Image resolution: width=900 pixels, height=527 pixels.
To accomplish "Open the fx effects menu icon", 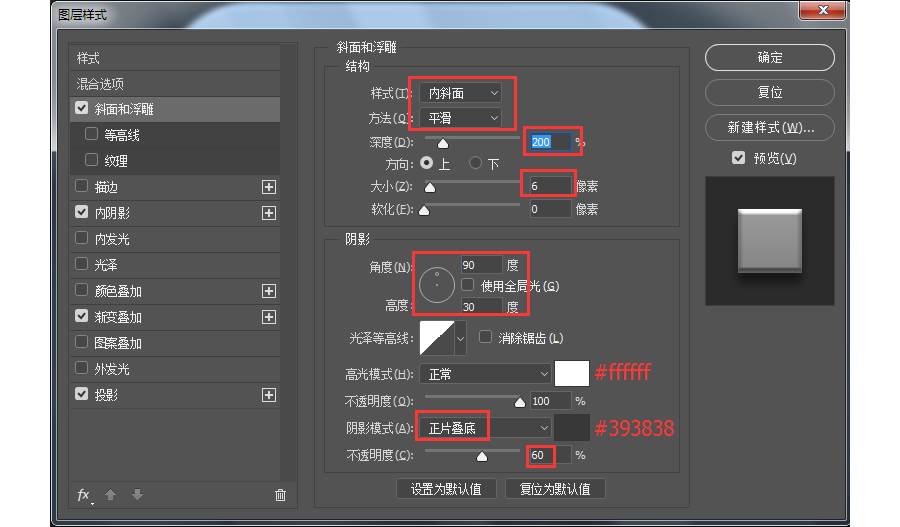I will (x=84, y=495).
